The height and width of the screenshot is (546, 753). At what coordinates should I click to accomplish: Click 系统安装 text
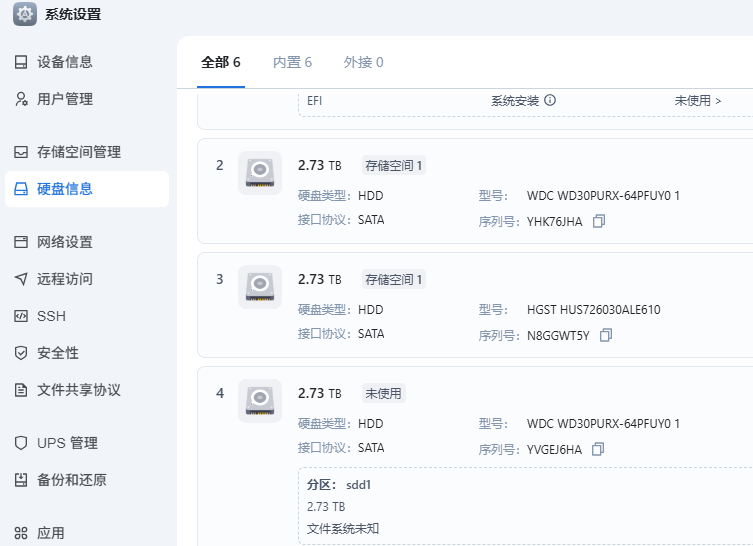coord(515,101)
